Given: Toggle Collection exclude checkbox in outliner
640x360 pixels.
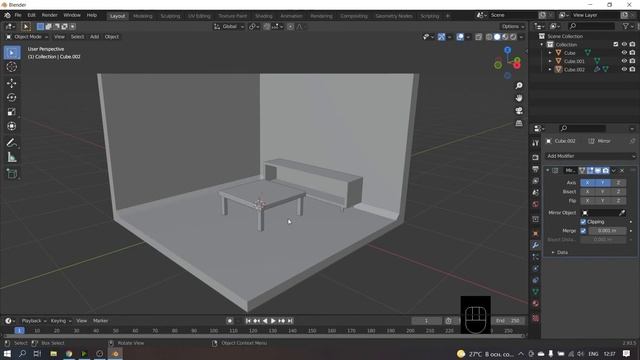Looking at the screenshot, I should (x=616, y=44).
